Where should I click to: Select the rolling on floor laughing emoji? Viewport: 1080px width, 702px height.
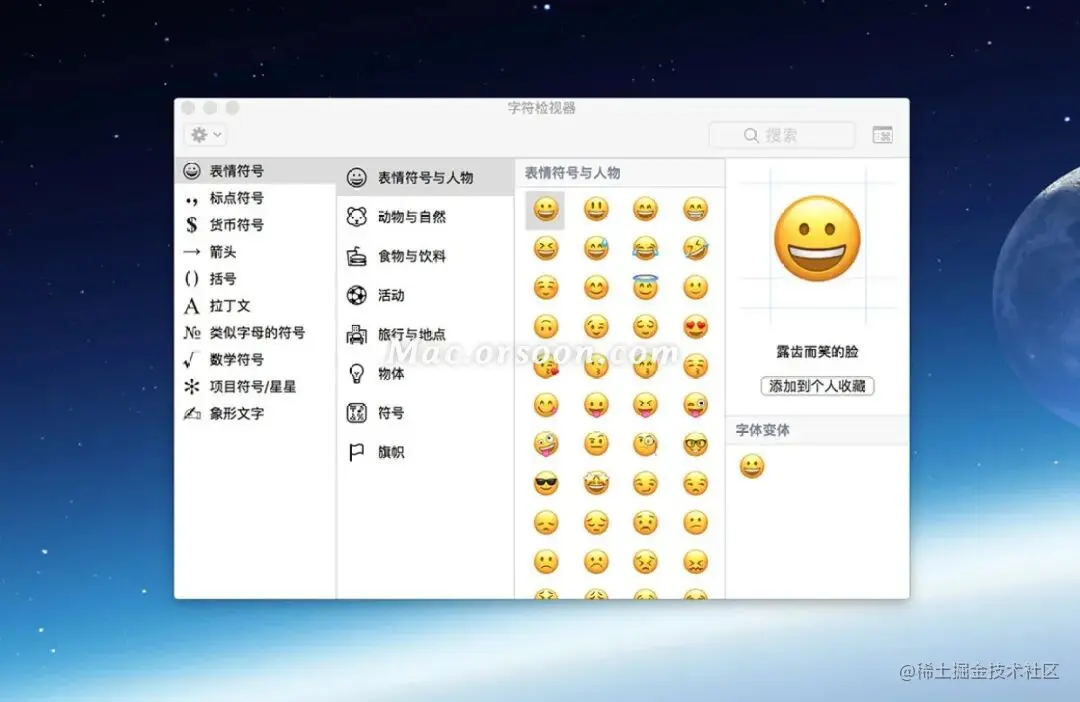[696, 249]
